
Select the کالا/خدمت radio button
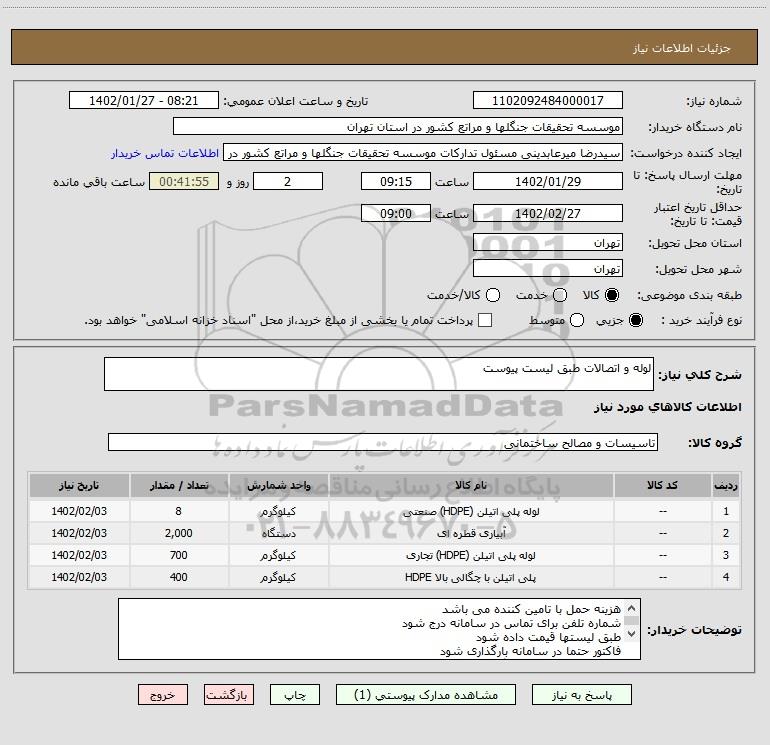click(493, 295)
